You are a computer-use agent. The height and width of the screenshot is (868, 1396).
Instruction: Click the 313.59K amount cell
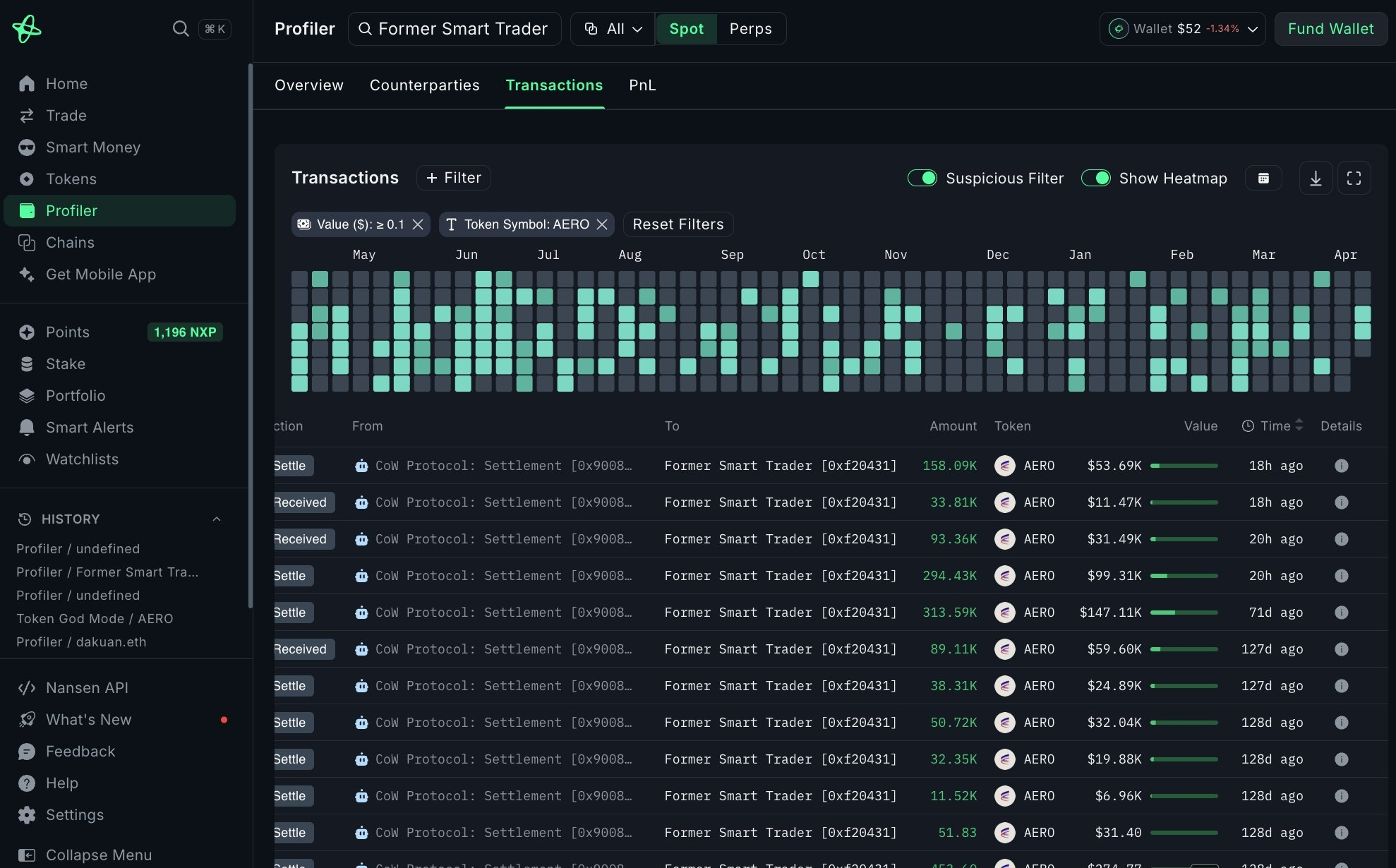pos(949,613)
